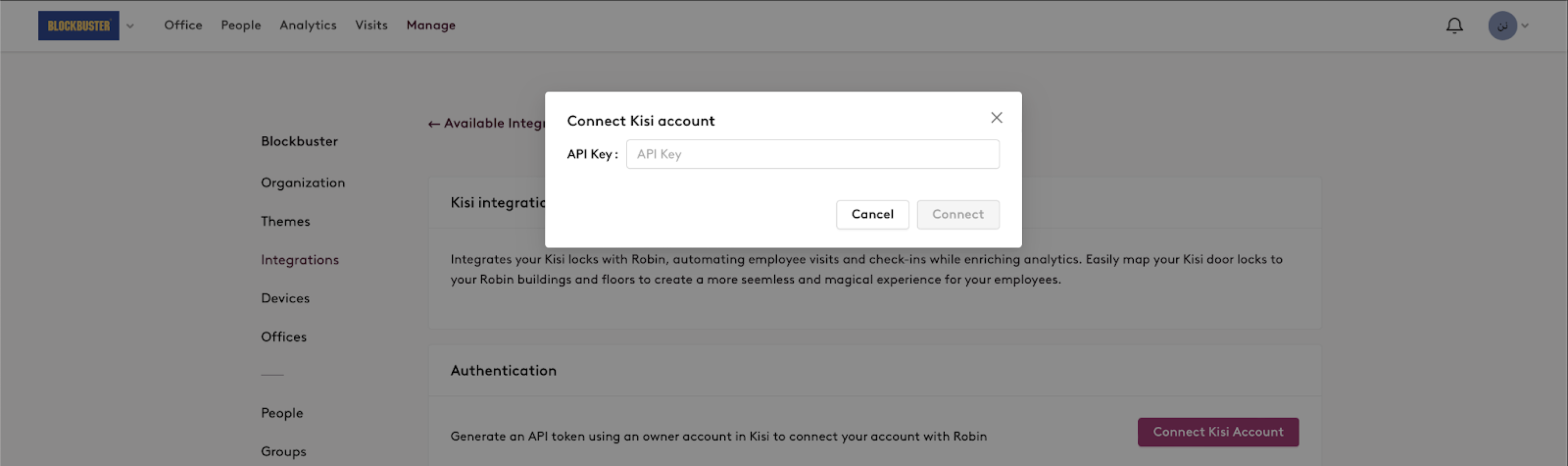Image resolution: width=1568 pixels, height=466 pixels.
Task: Open the Office tab
Action: pos(183,25)
